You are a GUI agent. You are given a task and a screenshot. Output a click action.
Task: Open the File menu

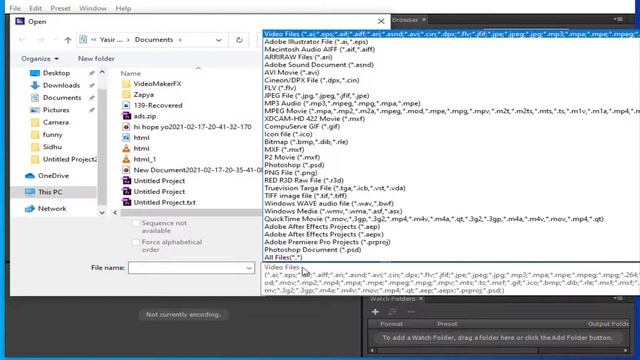tap(15, 8)
